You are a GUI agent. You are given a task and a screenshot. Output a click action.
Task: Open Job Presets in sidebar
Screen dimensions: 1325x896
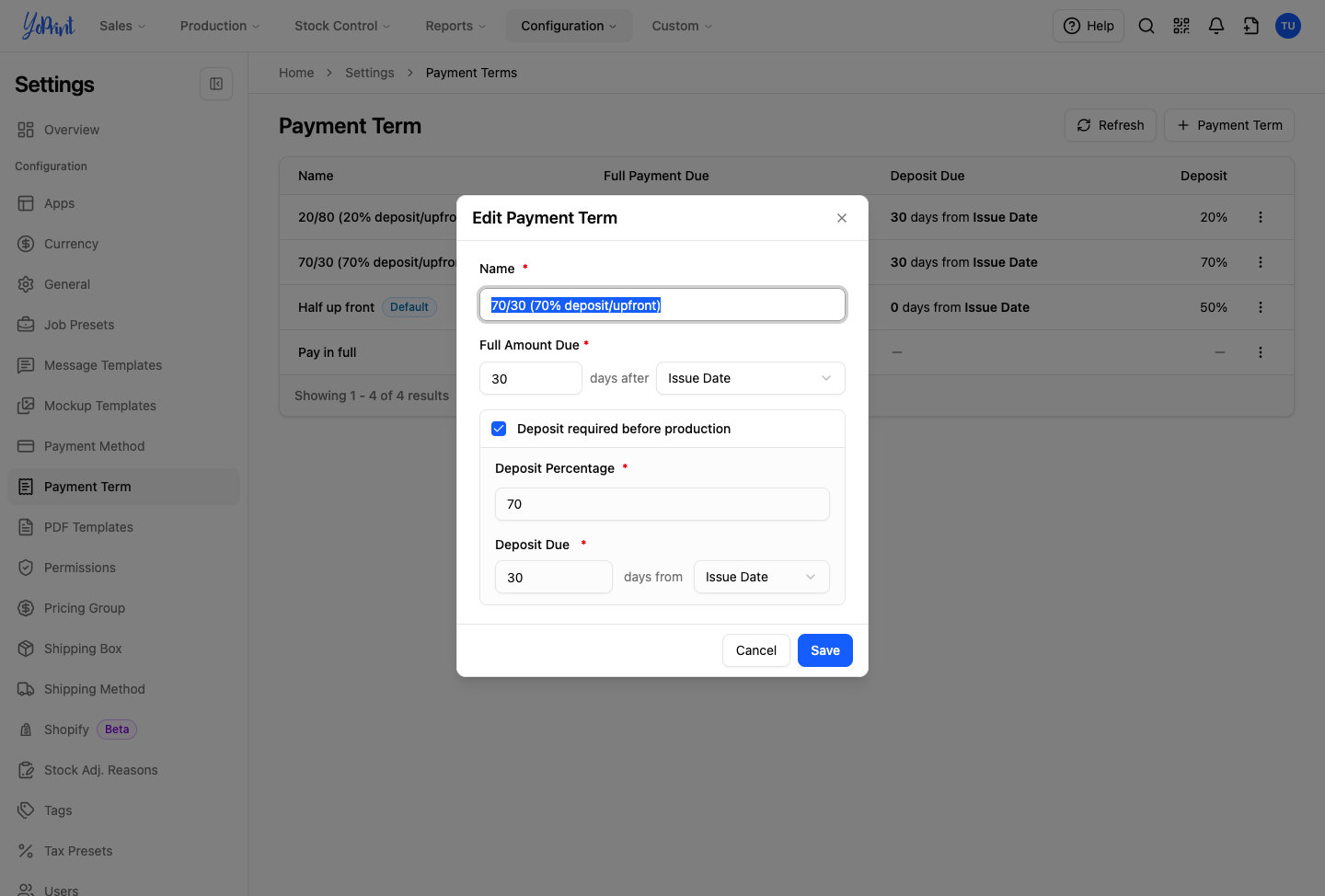click(123, 325)
